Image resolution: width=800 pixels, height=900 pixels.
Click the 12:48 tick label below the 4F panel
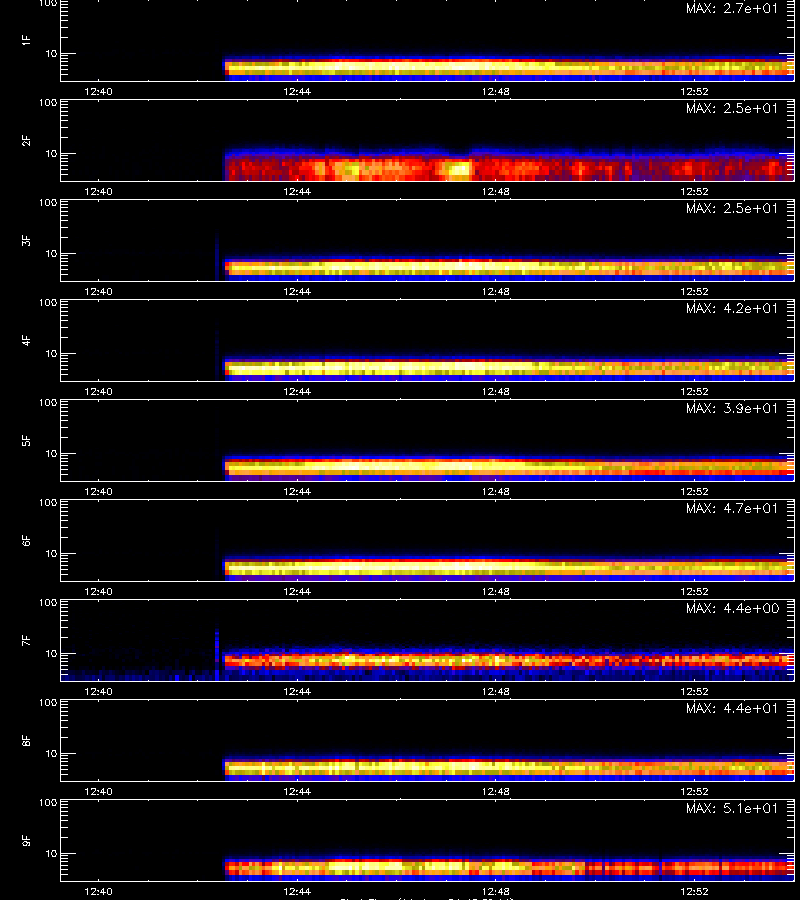(495, 391)
